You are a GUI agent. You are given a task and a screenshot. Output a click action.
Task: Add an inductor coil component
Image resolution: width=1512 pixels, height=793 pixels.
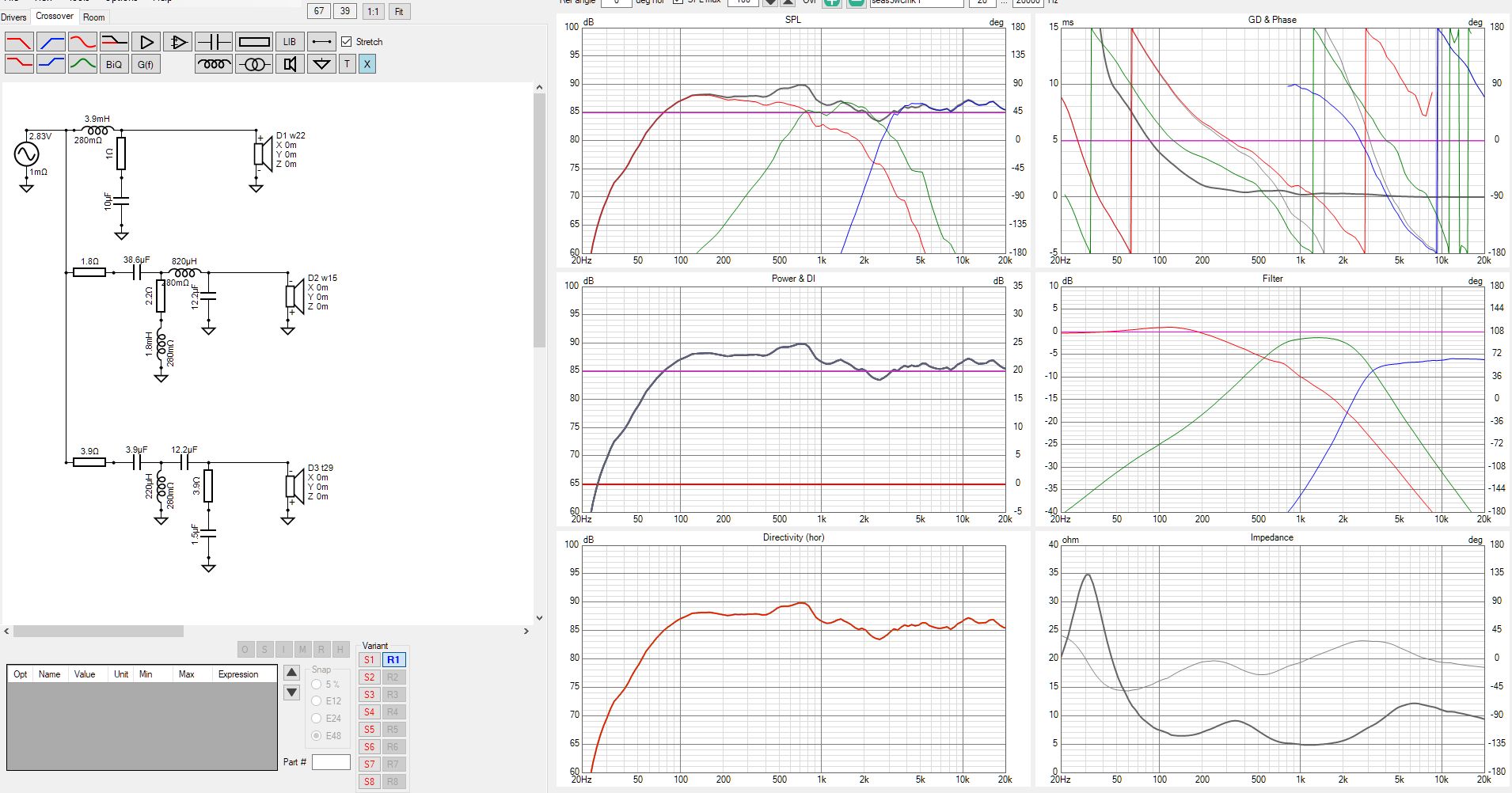pyautogui.click(x=214, y=64)
